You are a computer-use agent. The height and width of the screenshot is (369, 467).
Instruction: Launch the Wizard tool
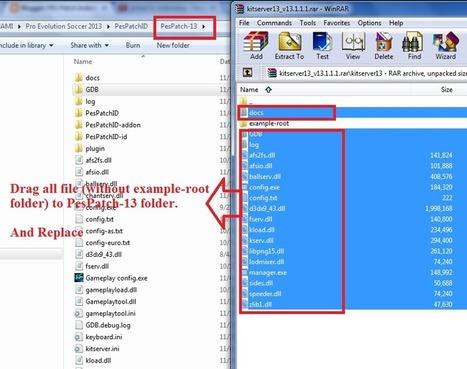tap(445, 46)
